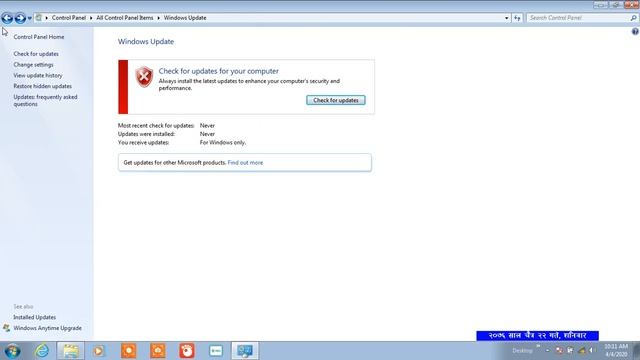Open Change settings link
This screenshot has width=640, height=360.
click(x=33, y=64)
